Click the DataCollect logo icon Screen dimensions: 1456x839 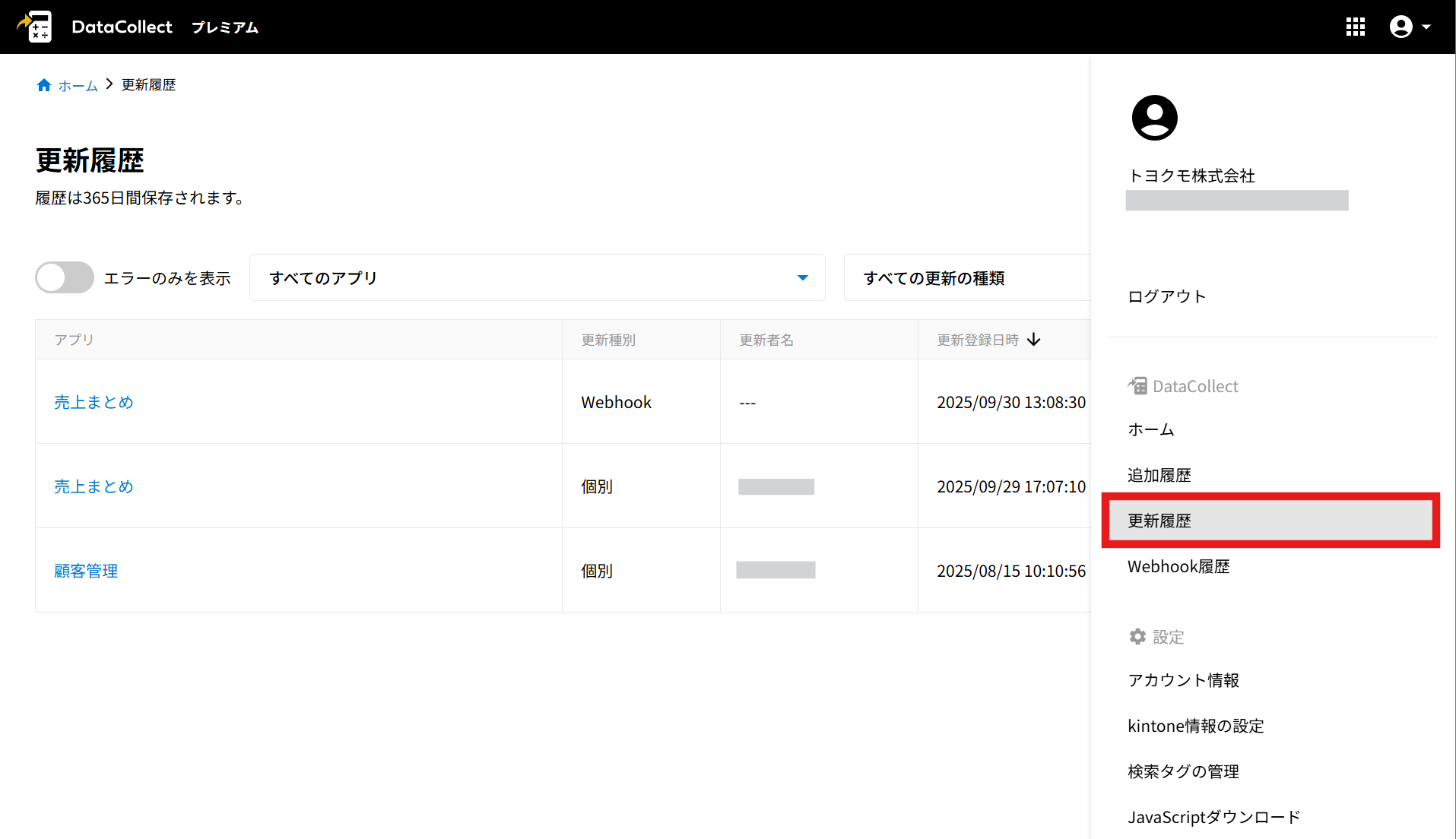[x=35, y=27]
